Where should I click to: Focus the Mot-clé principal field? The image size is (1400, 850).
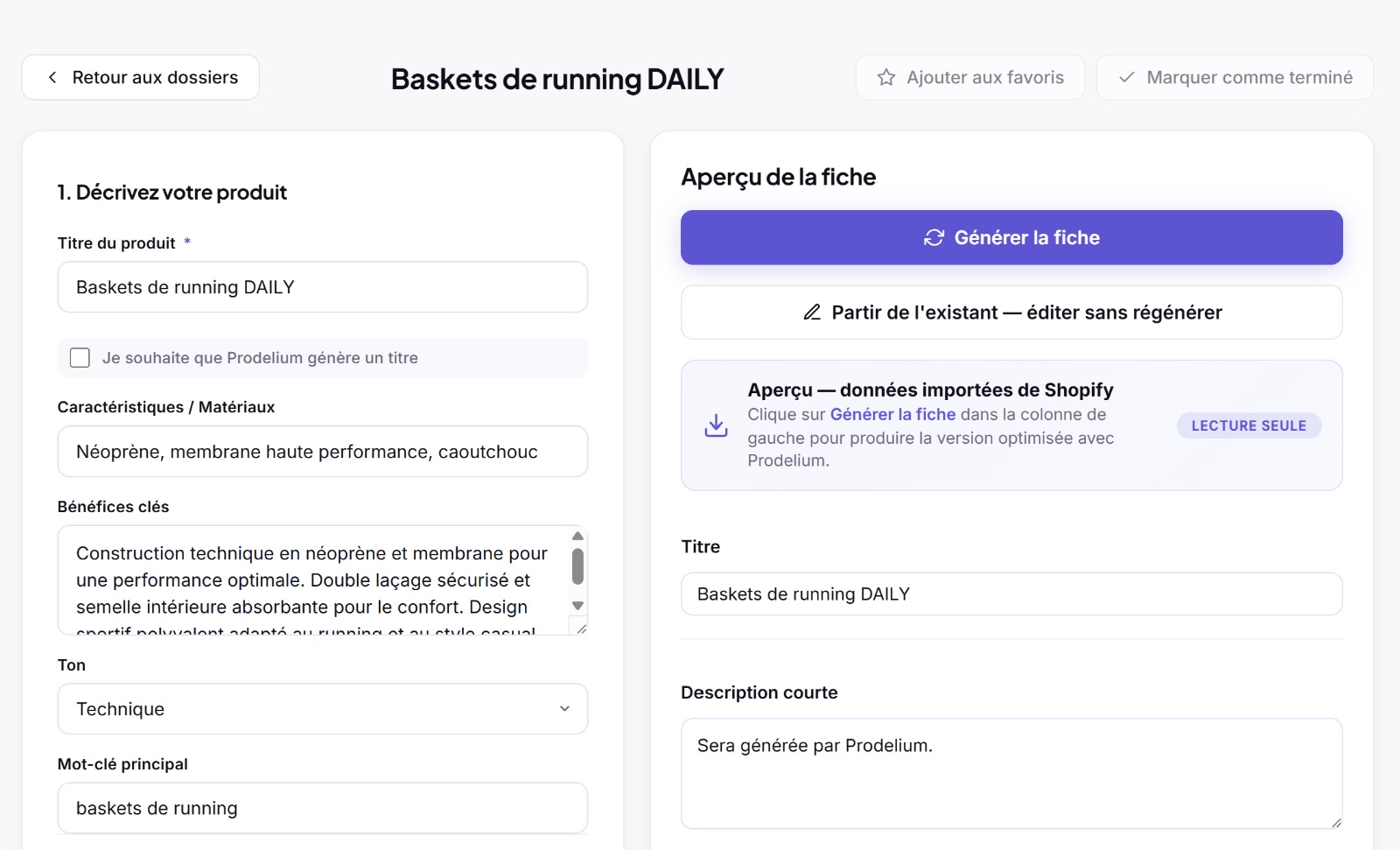pos(323,808)
